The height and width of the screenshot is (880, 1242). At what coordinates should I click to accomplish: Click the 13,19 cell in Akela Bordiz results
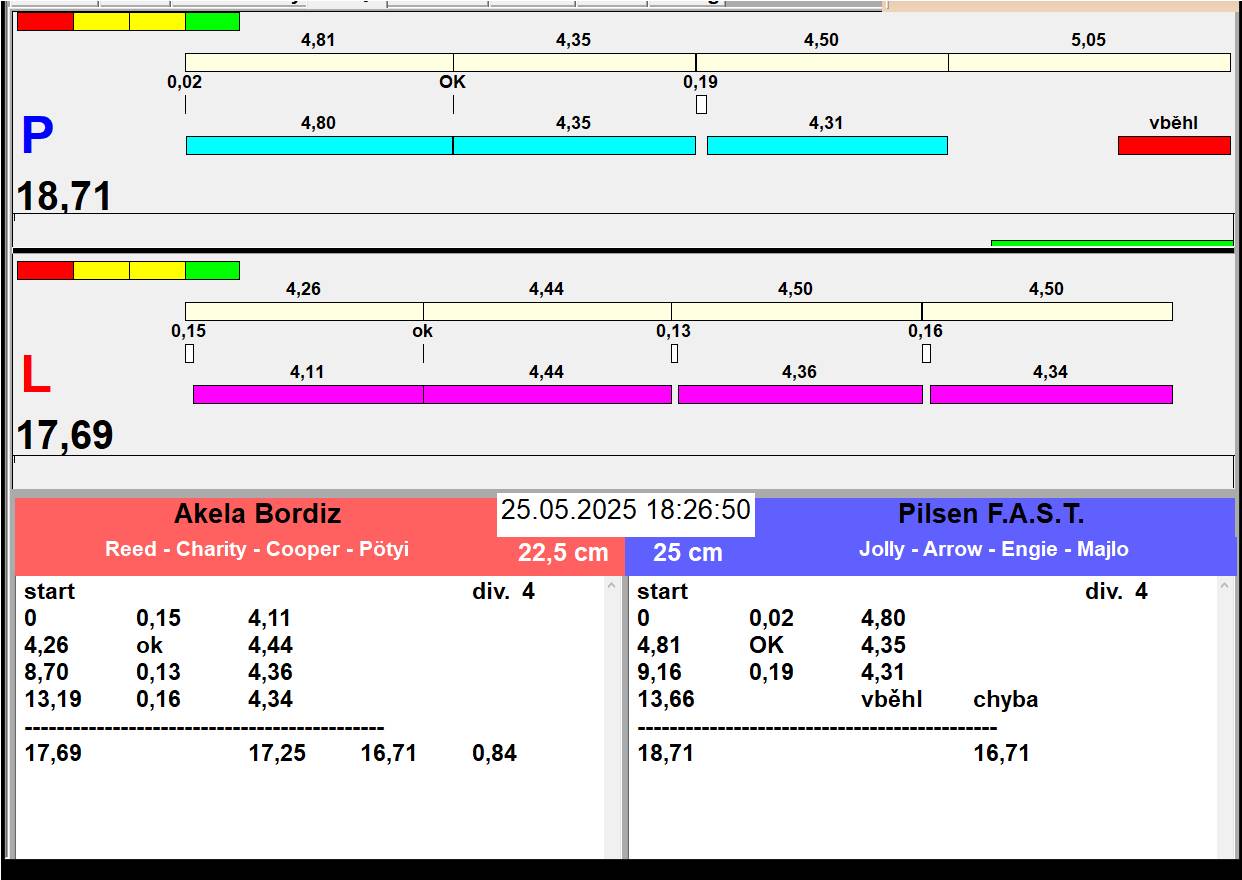pyautogui.click(x=53, y=699)
